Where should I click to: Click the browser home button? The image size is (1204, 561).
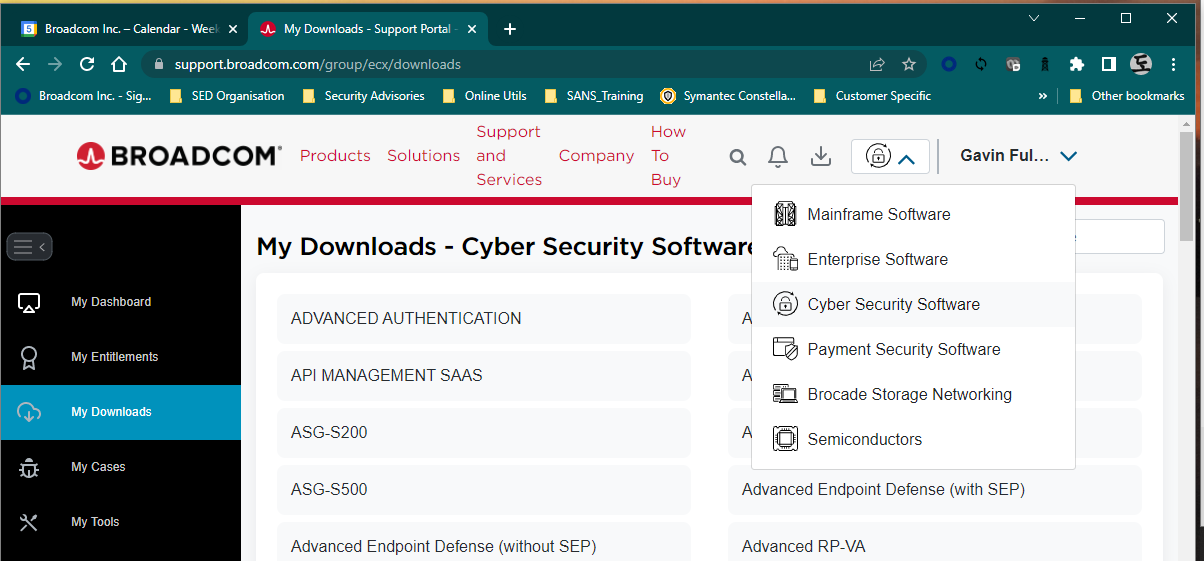[119, 64]
